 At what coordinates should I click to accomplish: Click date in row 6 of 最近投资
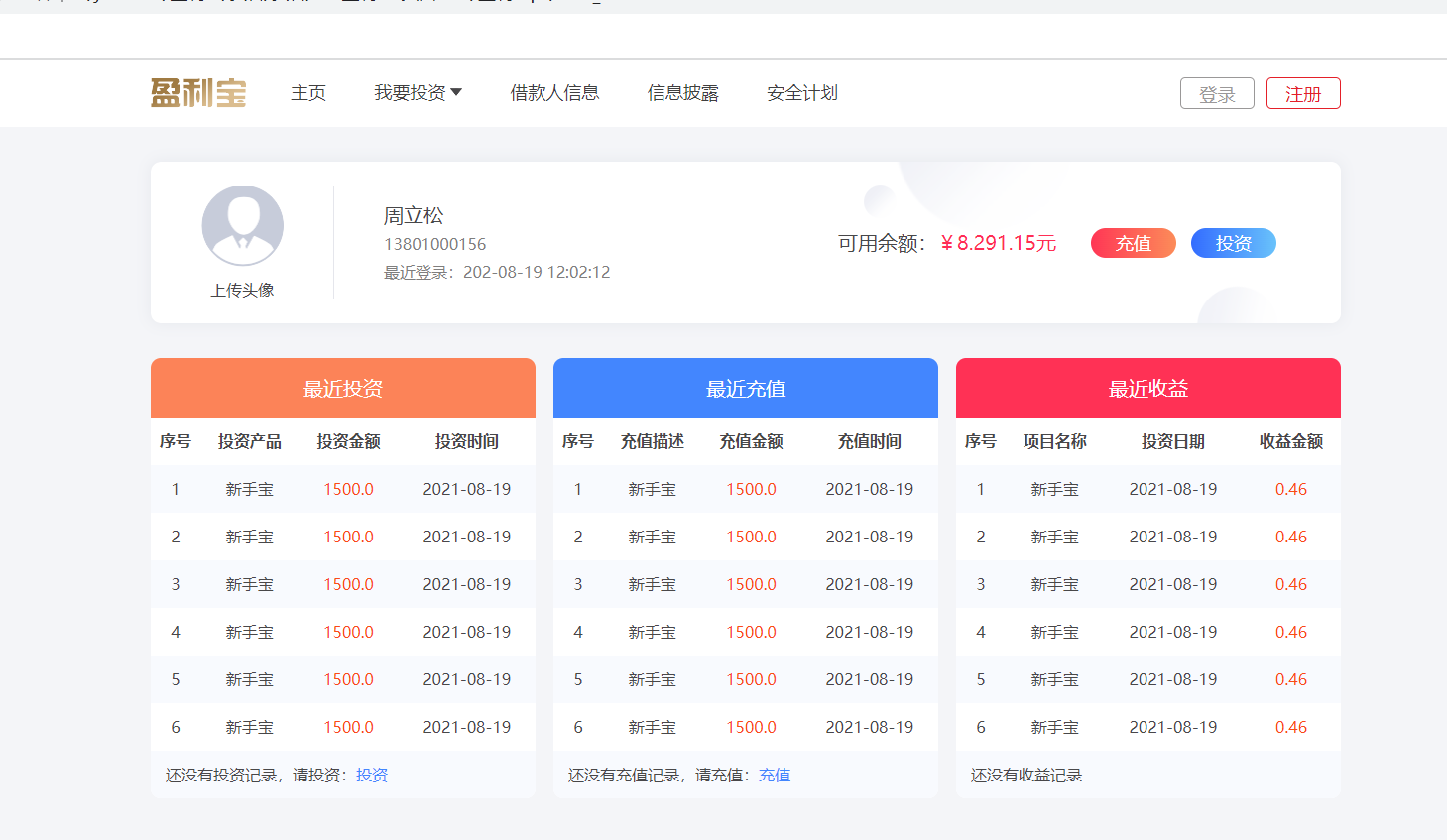(x=467, y=727)
